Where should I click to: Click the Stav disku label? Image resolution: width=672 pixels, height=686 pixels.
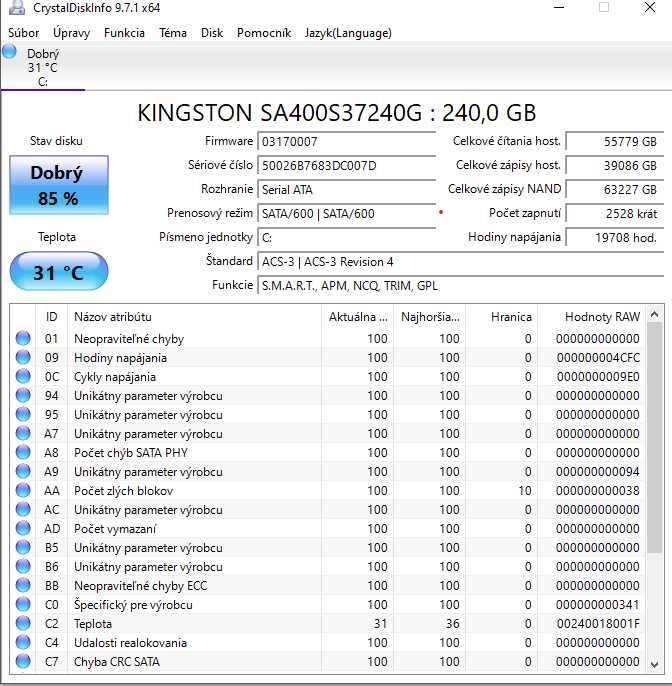point(56,141)
